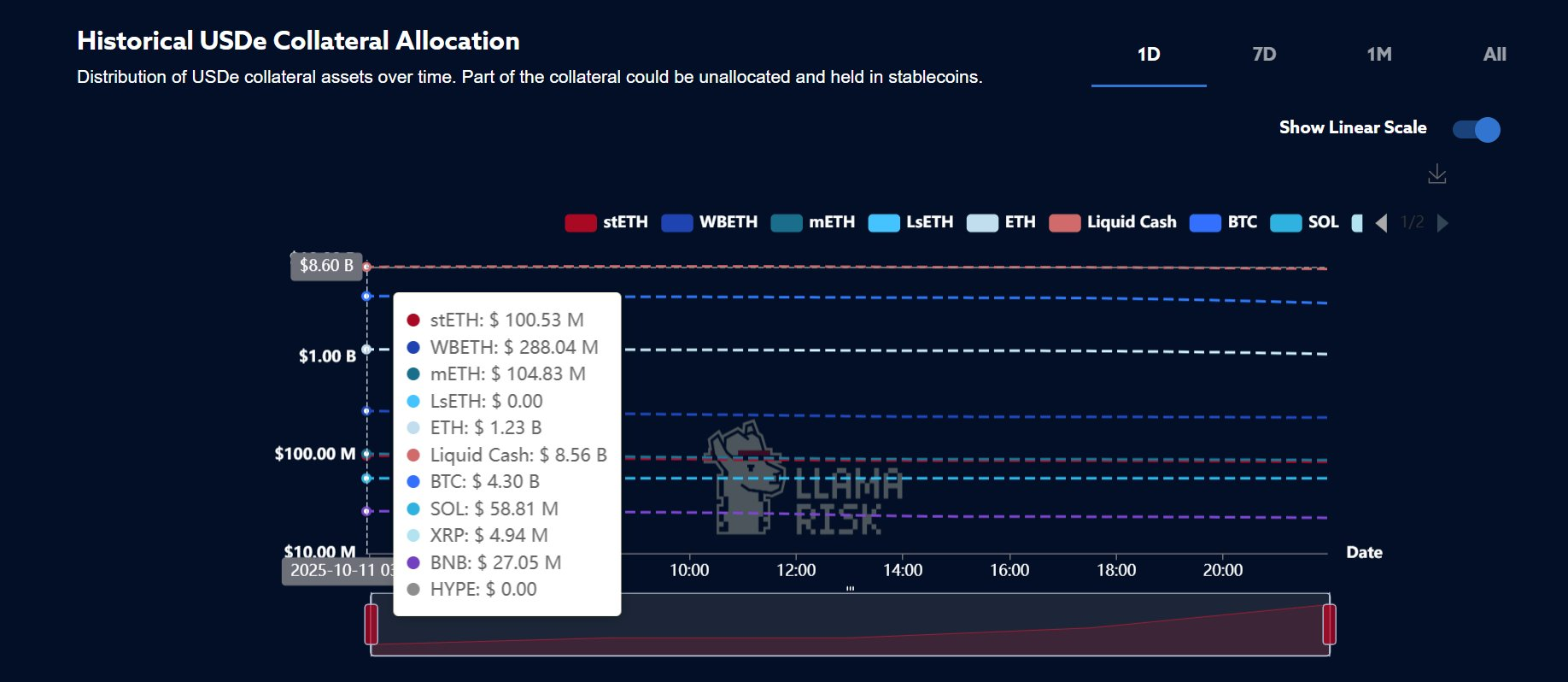Click the left range slider handle

372,624
